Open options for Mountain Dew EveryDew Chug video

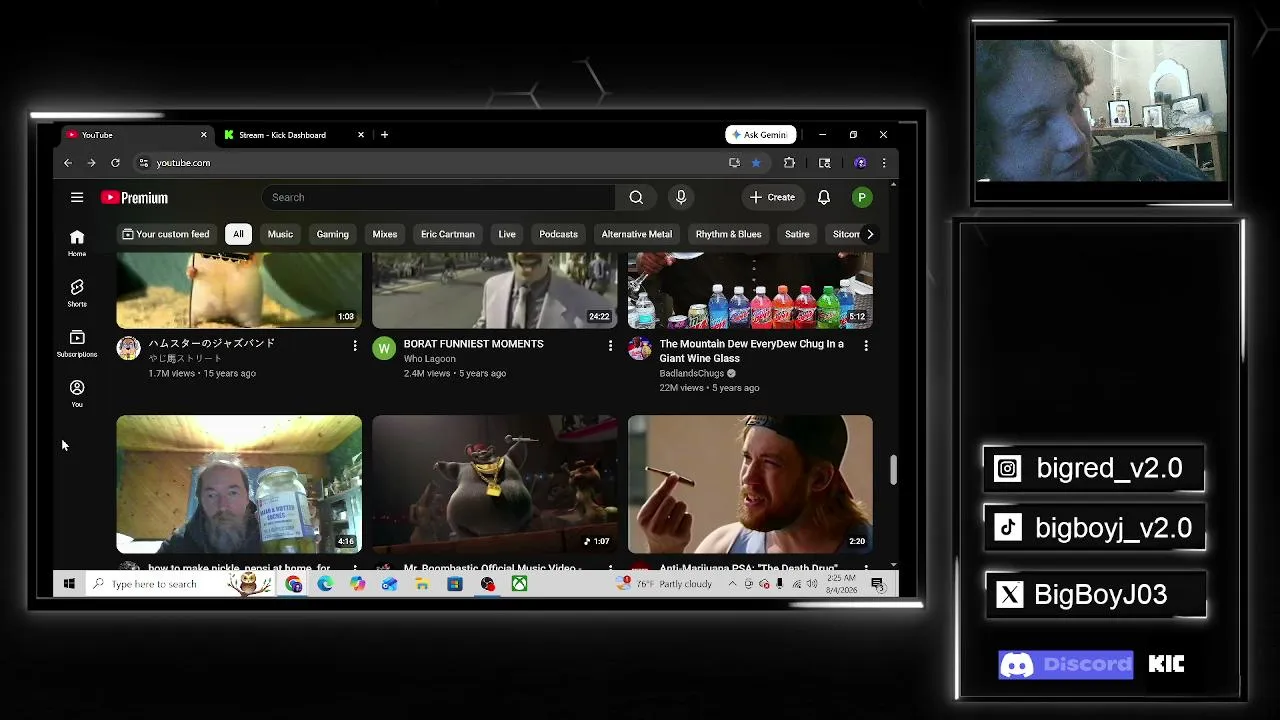[866, 345]
